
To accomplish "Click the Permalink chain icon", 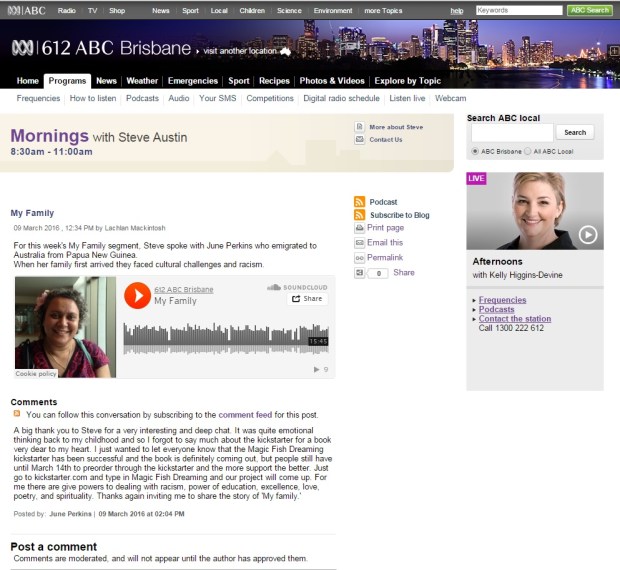I will tap(359, 257).
